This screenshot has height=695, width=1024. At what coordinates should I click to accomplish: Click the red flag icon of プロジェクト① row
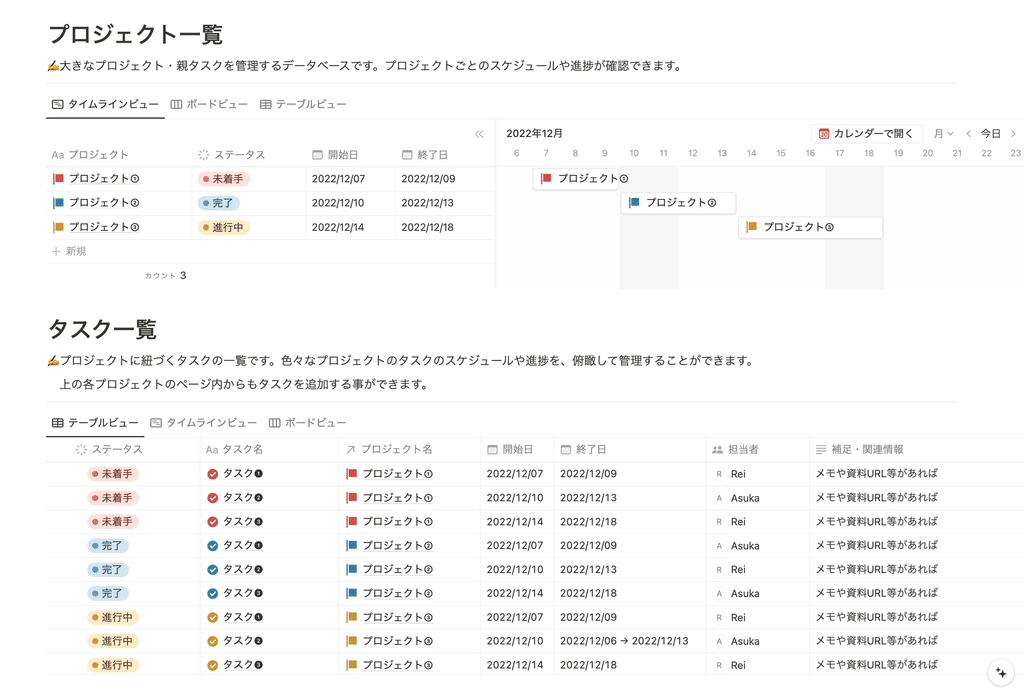58,179
